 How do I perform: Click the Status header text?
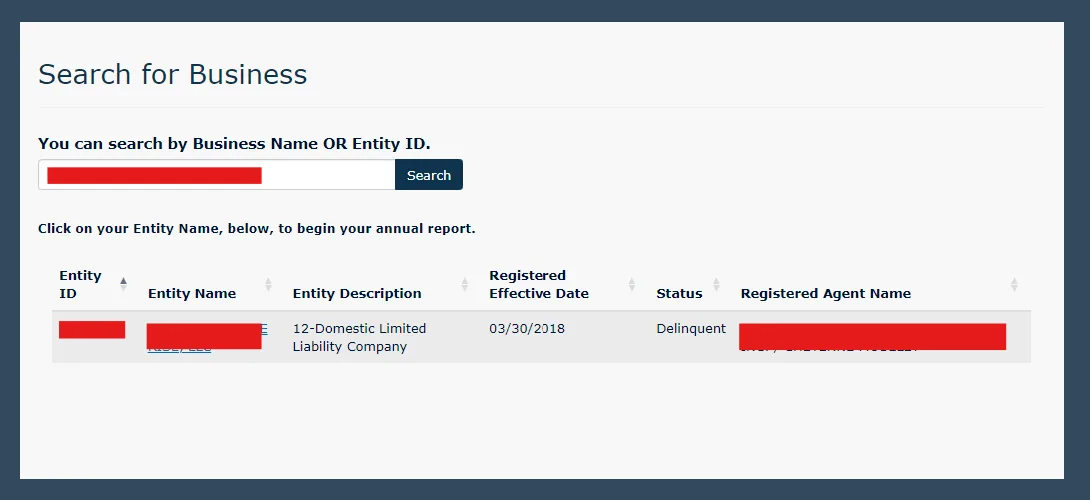point(679,293)
